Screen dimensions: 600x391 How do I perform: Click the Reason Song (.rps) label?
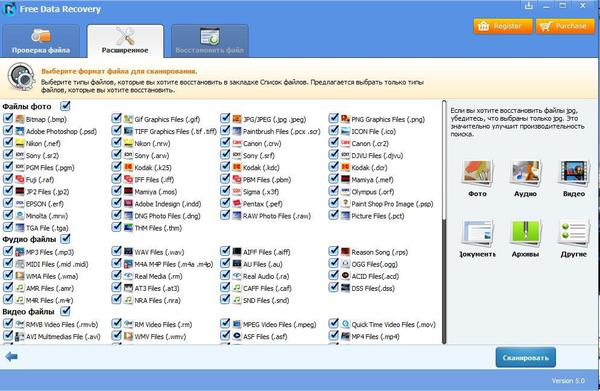tap(380, 253)
